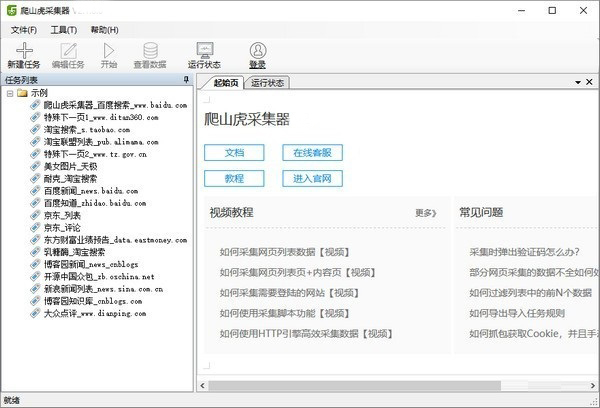Open the 运行状态 monitor icon in toolbar
600x408 pixels.
coord(205,50)
